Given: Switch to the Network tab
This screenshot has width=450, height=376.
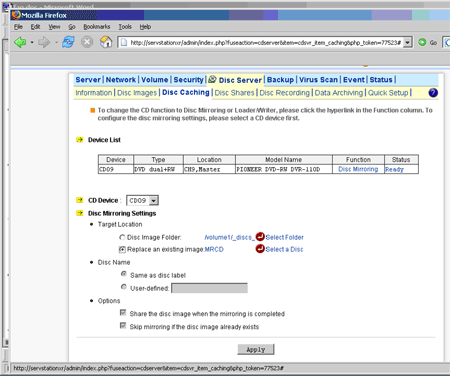Looking at the screenshot, I should click(121, 80).
